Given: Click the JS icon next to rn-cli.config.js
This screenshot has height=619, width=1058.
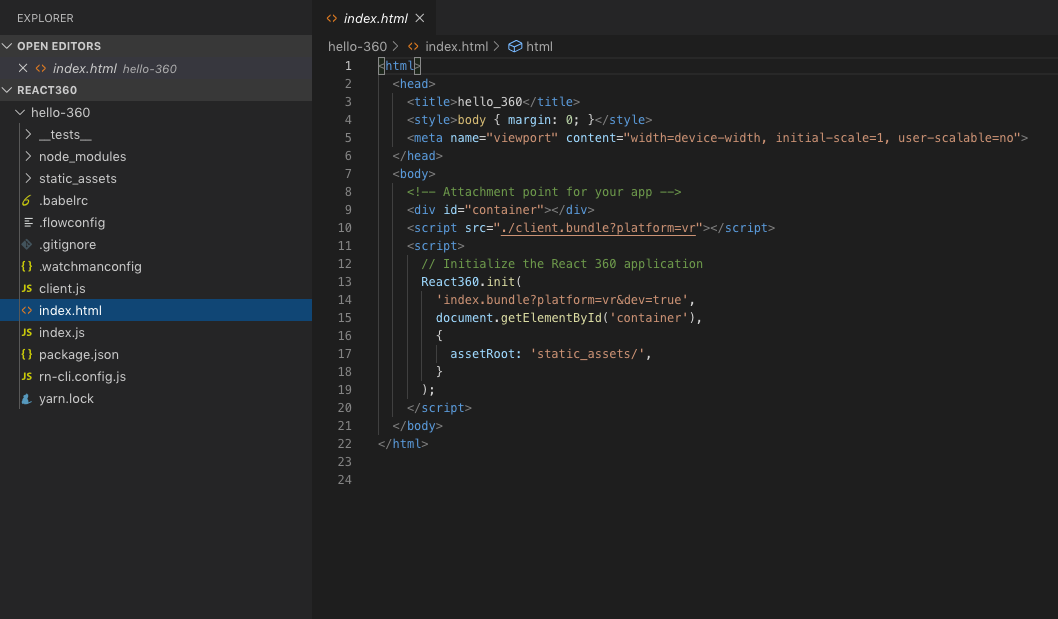Looking at the screenshot, I should click(x=25, y=376).
